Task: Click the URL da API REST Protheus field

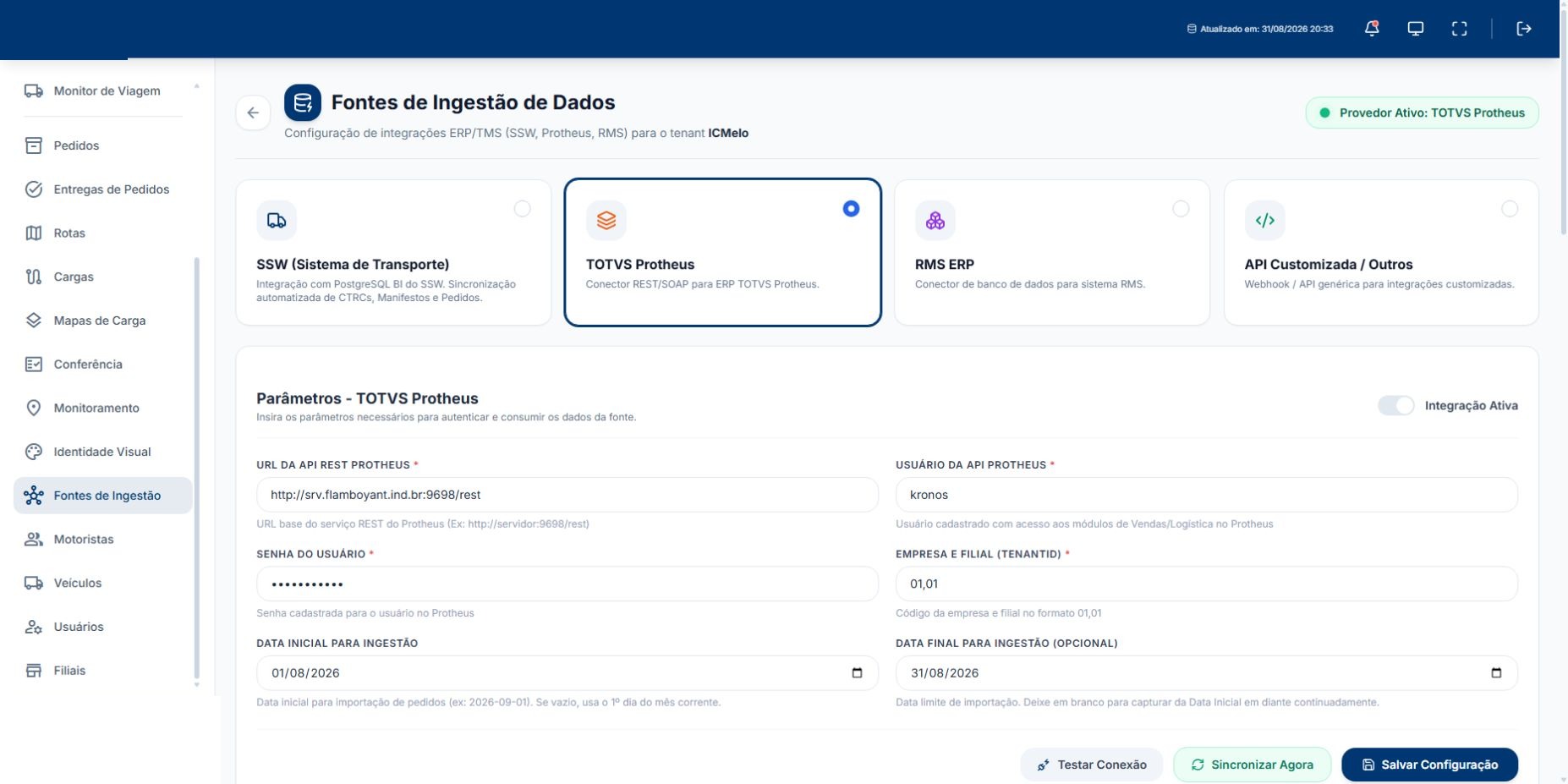Action: pyautogui.click(x=567, y=495)
